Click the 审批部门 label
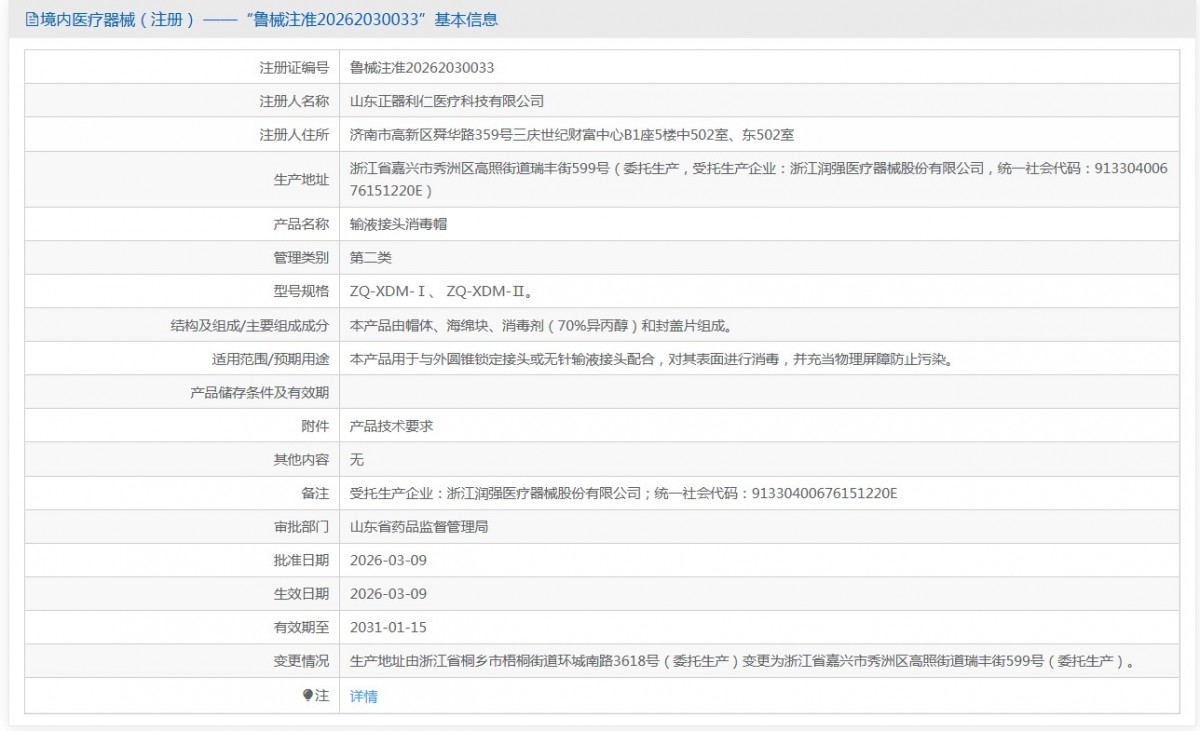Image resolution: width=1200 pixels, height=731 pixels. (x=301, y=527)
